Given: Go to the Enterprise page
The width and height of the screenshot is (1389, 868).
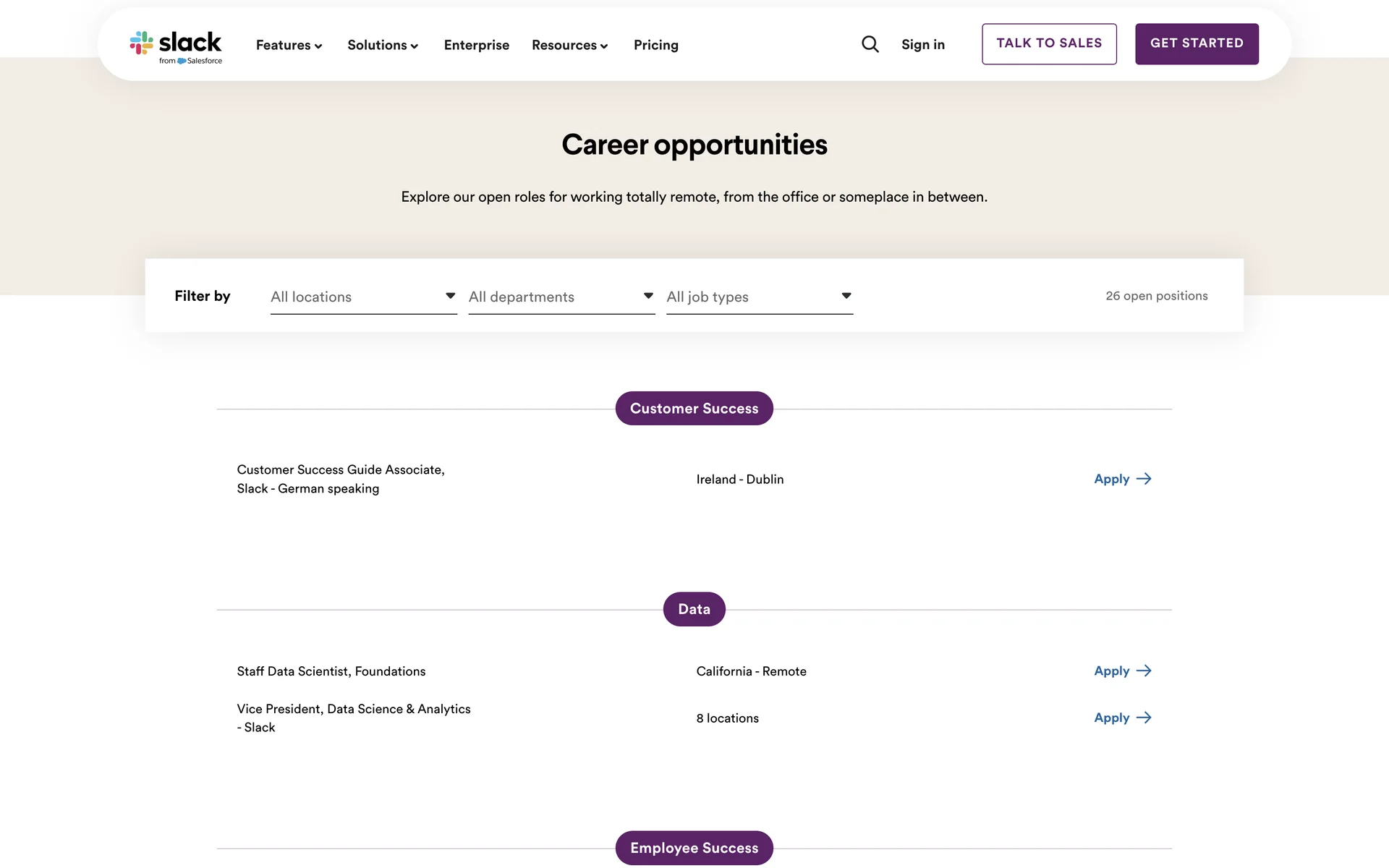Looking at the screenshot, I should [476, 45].
